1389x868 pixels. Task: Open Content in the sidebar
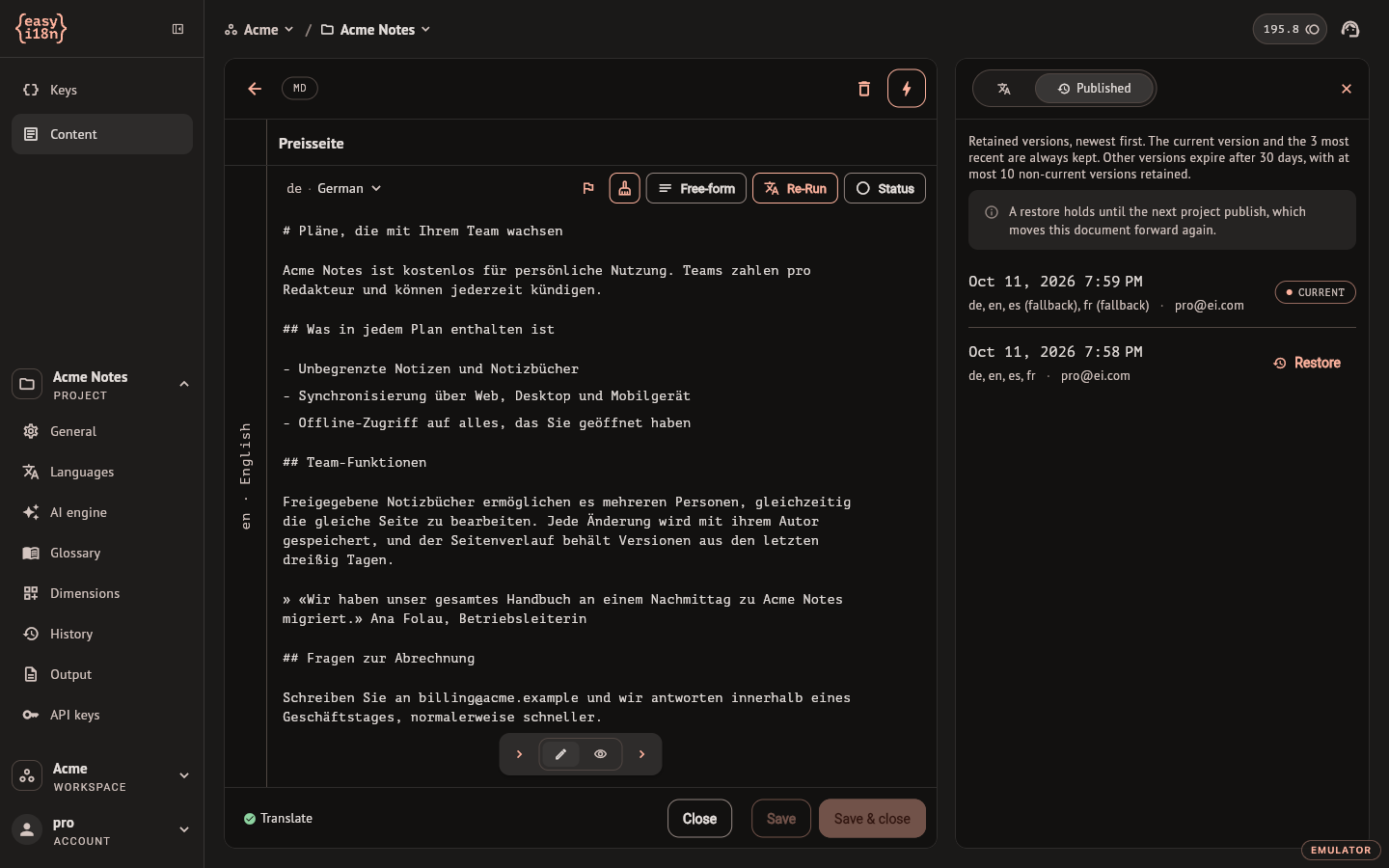click(102, 134)
